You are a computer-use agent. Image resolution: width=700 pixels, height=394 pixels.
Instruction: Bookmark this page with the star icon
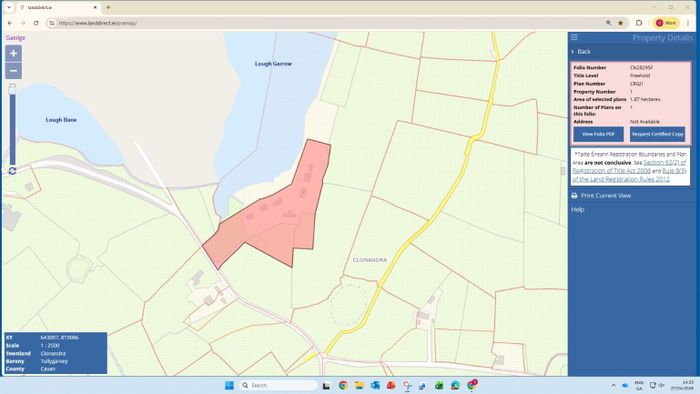[621, 23]
